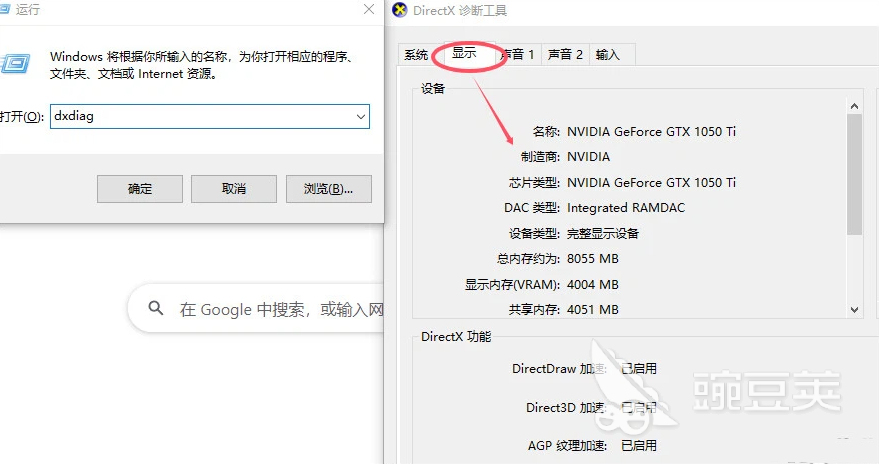879x464 pixels.
Task: Open file browser with 浏览(B)... button
Action: [x=329, y=189]
